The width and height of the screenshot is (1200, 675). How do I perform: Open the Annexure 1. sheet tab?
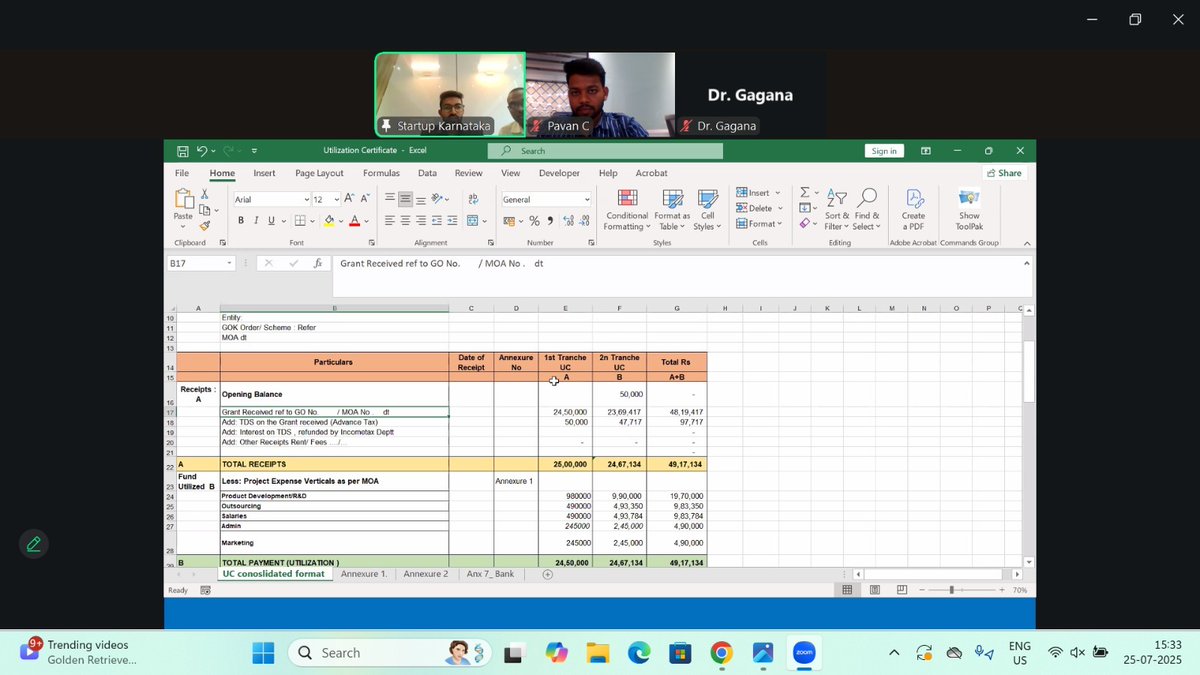tap(363, 574)
